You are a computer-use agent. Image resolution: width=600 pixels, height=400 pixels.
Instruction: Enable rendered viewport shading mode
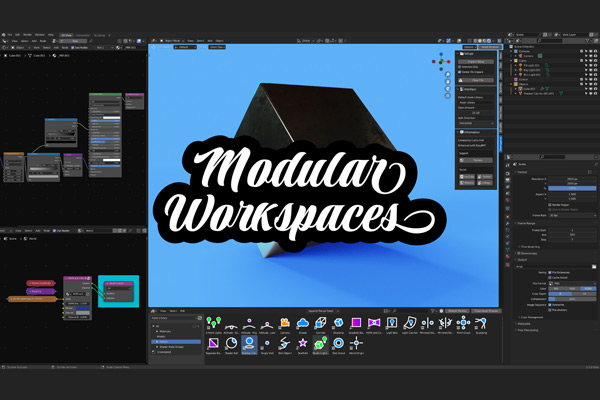[x=489, y=41]
